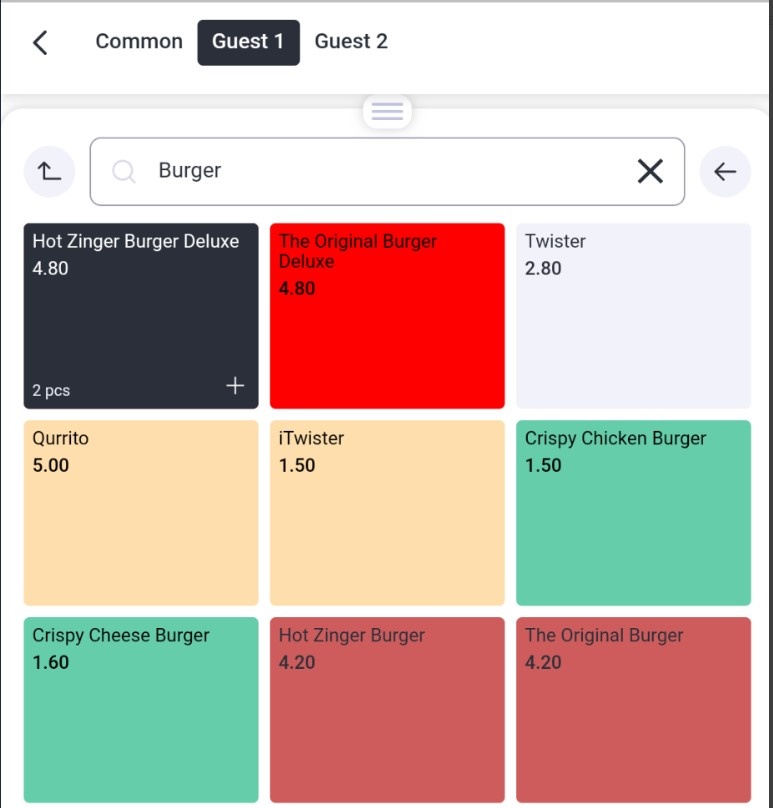Add the Crispy Chicken Burger
This screenshot has height=808, width=773.
(x=633, y=513)
